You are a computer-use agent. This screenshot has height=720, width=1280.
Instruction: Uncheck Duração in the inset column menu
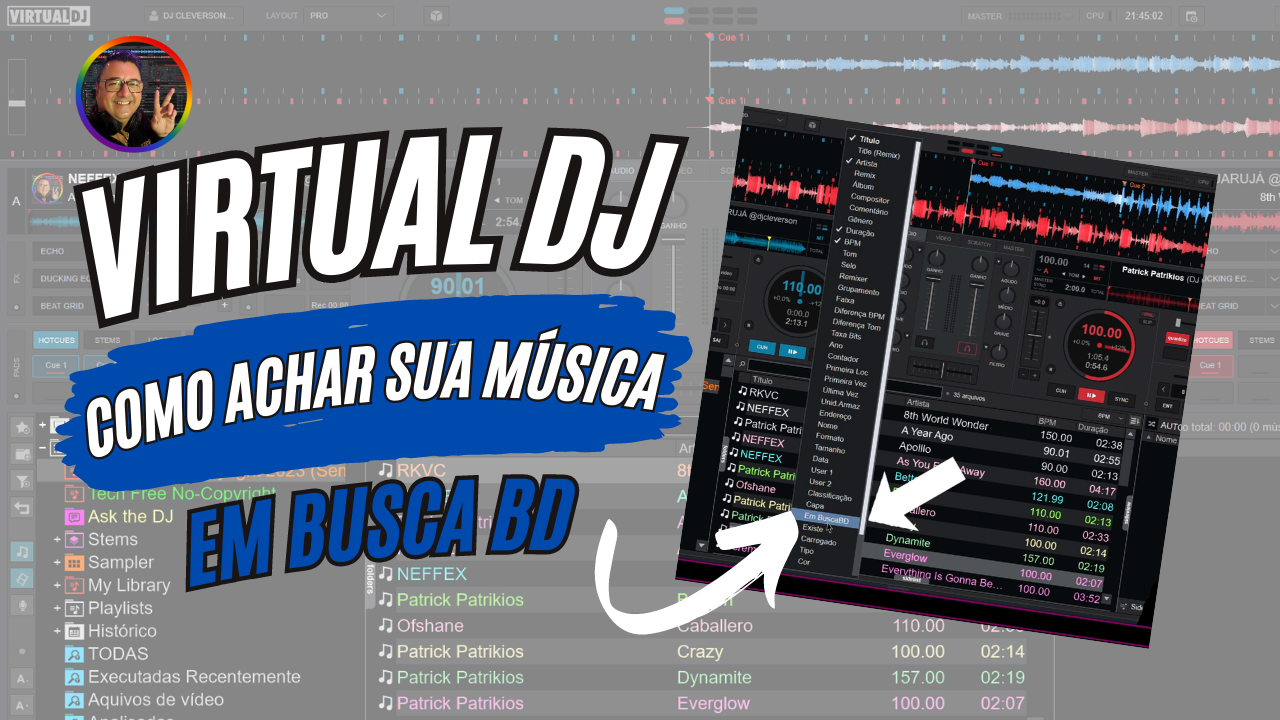[x=859, y=232]
